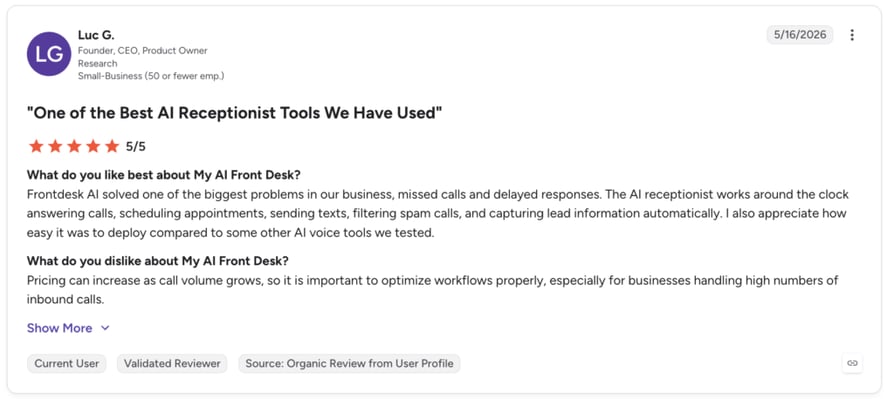This screenshot has width=894, height=399.
Task: Select the Current User tag
Action: tap(67, 363)
